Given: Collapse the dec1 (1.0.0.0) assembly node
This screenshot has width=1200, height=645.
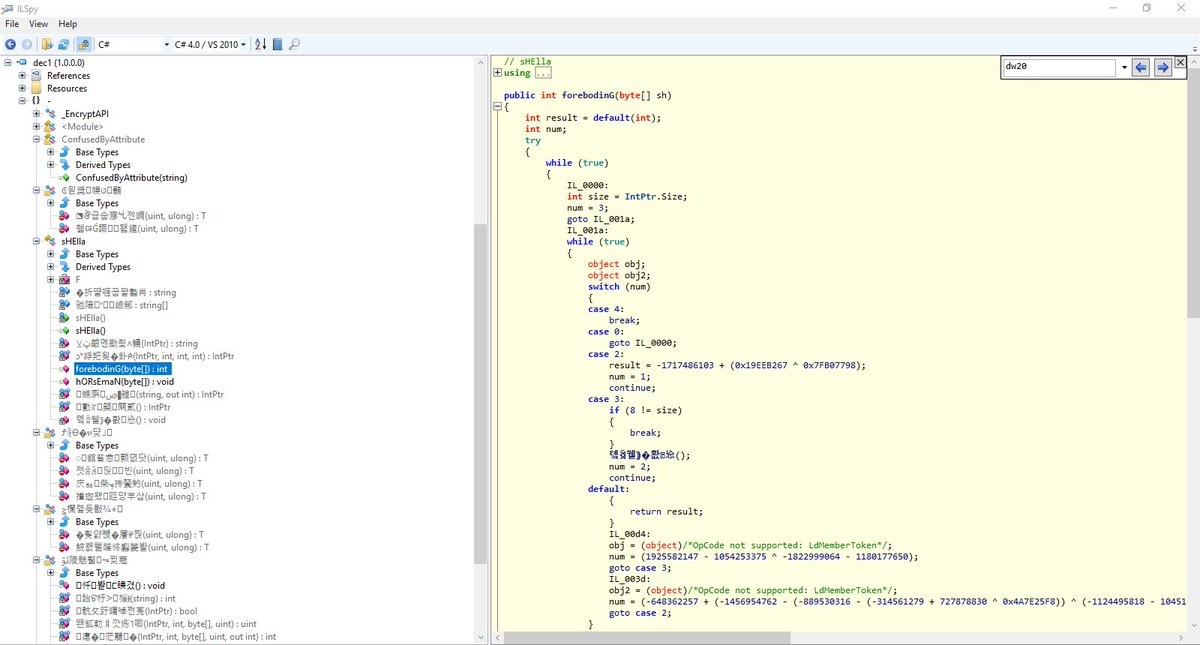Looking at the screenshot, I should (x=8, y=63).
